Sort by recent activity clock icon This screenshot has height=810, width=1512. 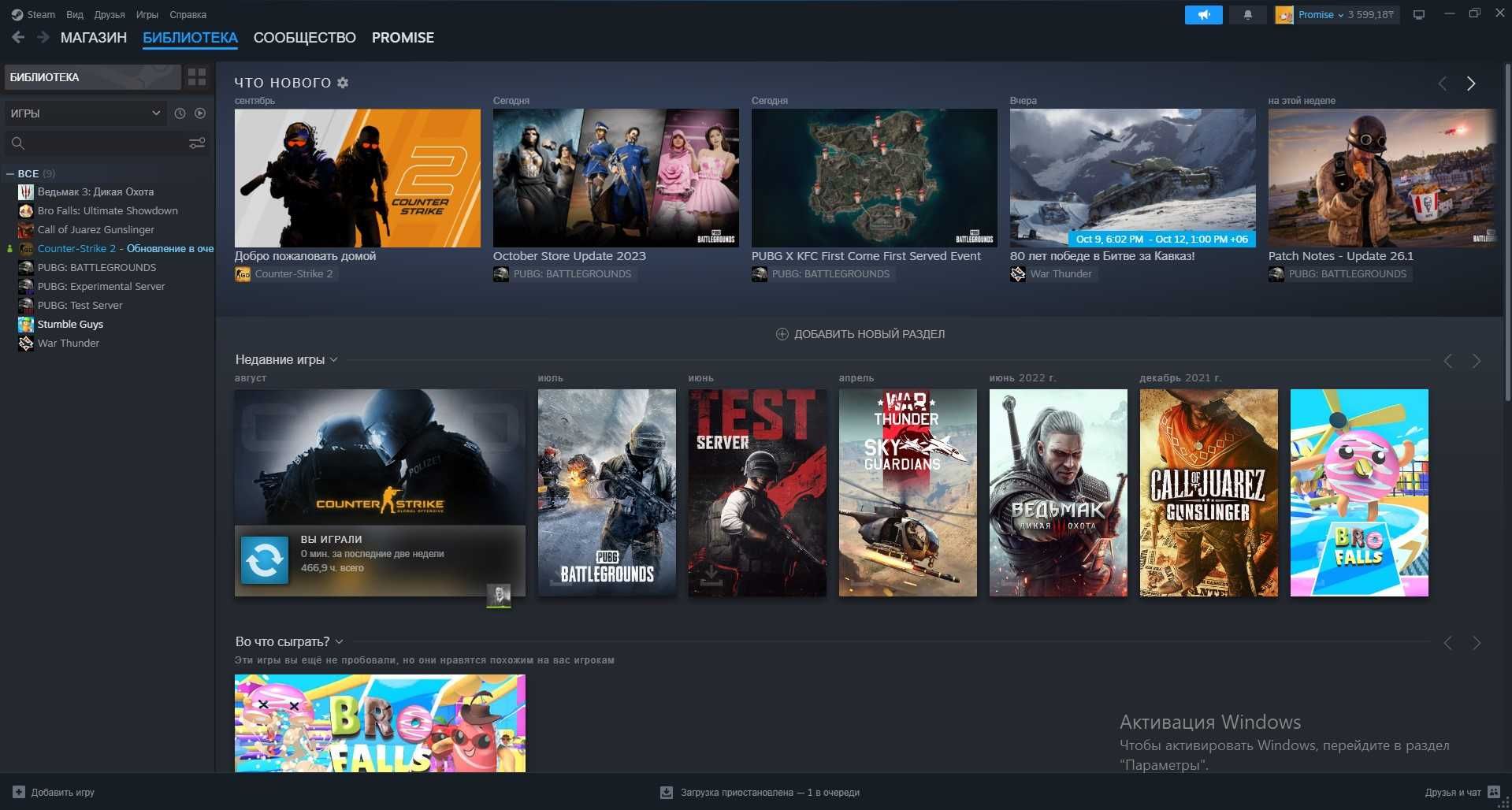point(180,113)
